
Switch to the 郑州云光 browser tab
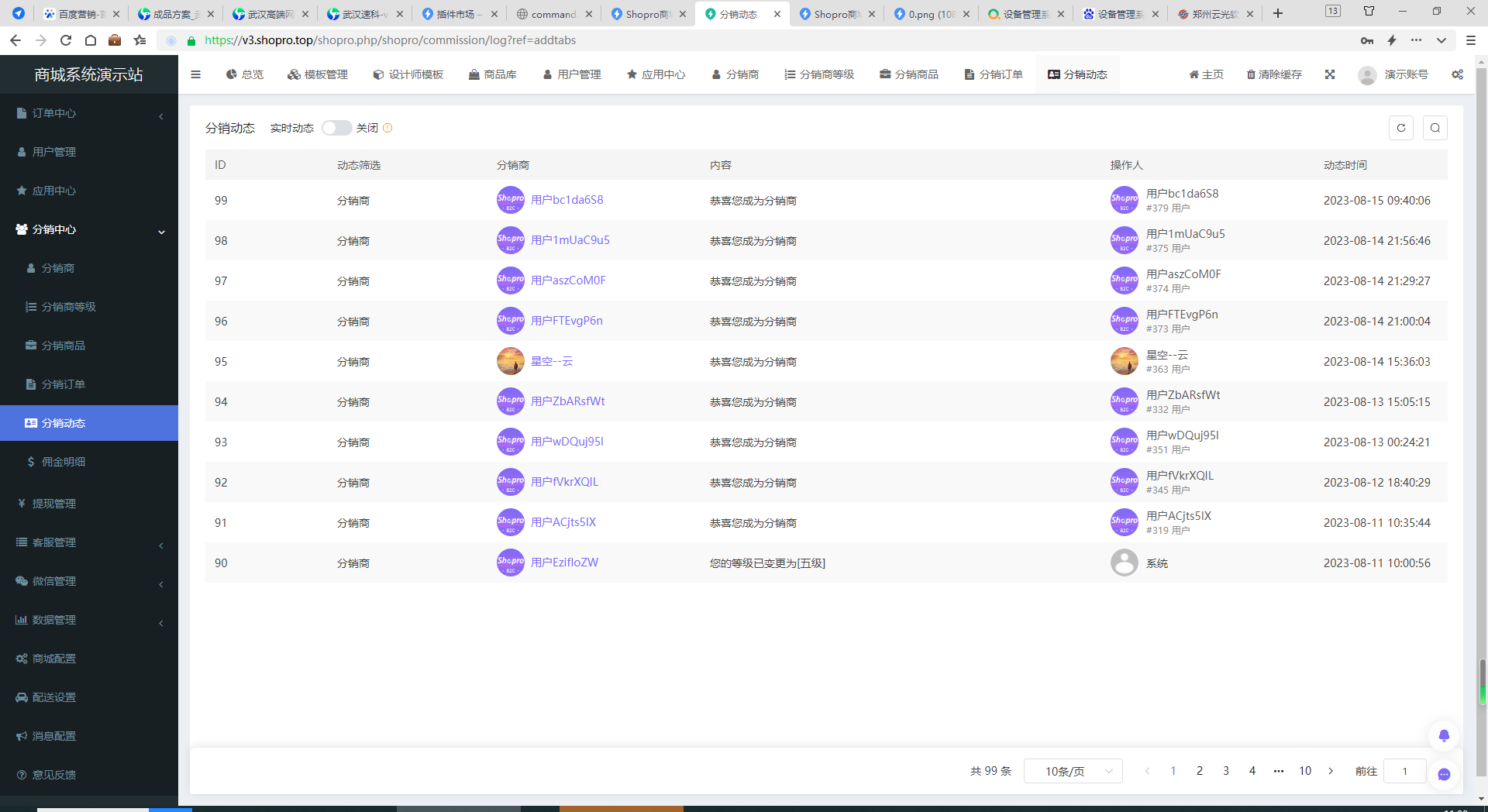point(1215,14)
